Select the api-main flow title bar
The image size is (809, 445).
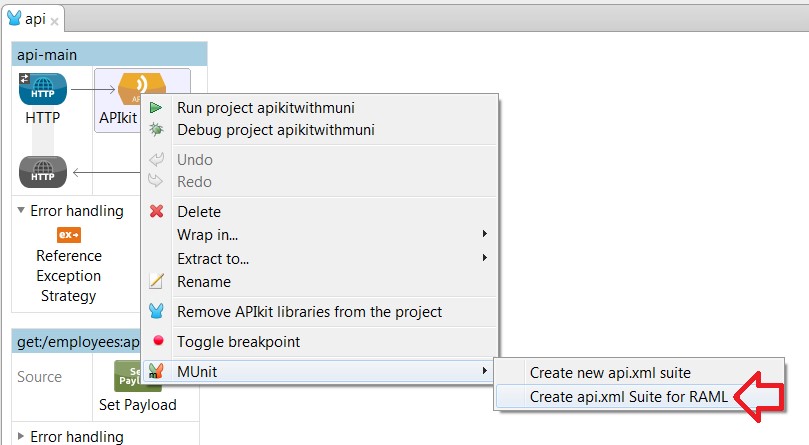tap(109, 55)
